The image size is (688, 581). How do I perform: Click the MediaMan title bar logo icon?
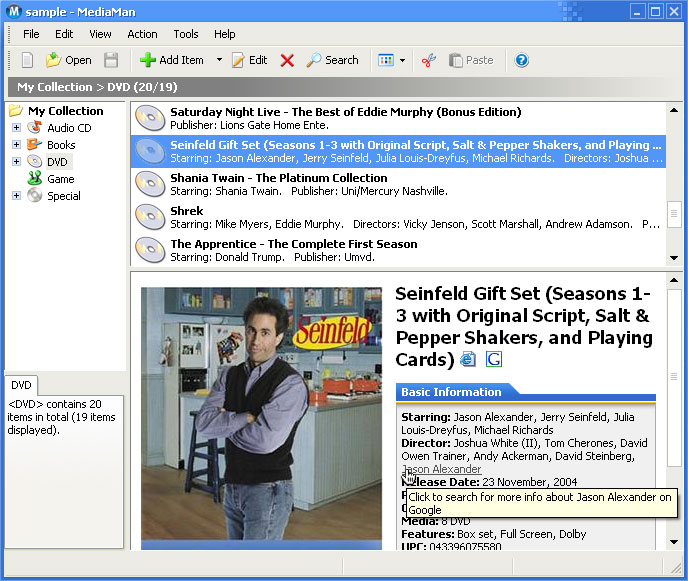point(14,11)
